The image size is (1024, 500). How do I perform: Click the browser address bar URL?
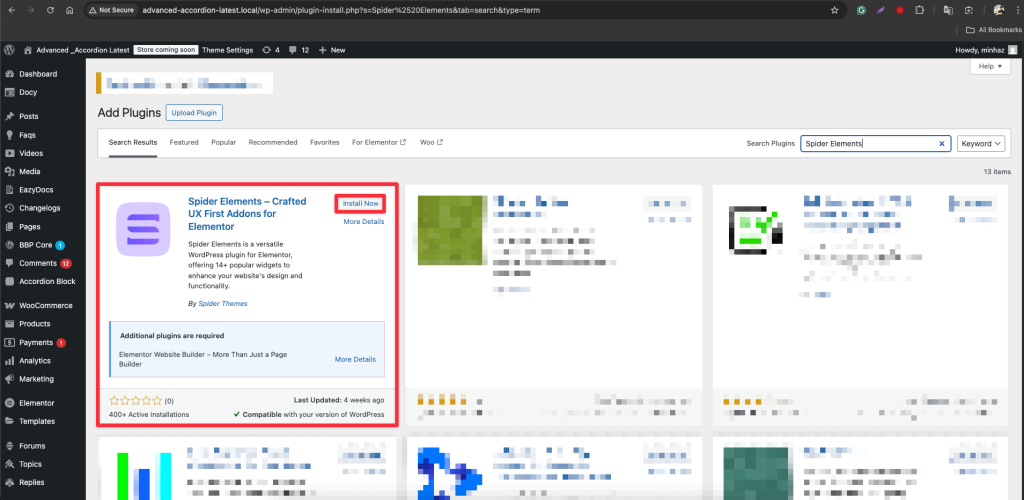(341, 10)
